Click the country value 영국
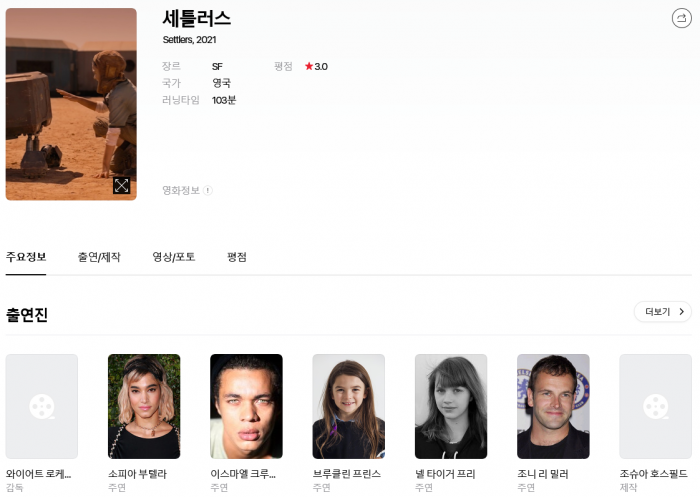The width and height of the screenshot is (700, 497). 221,83
